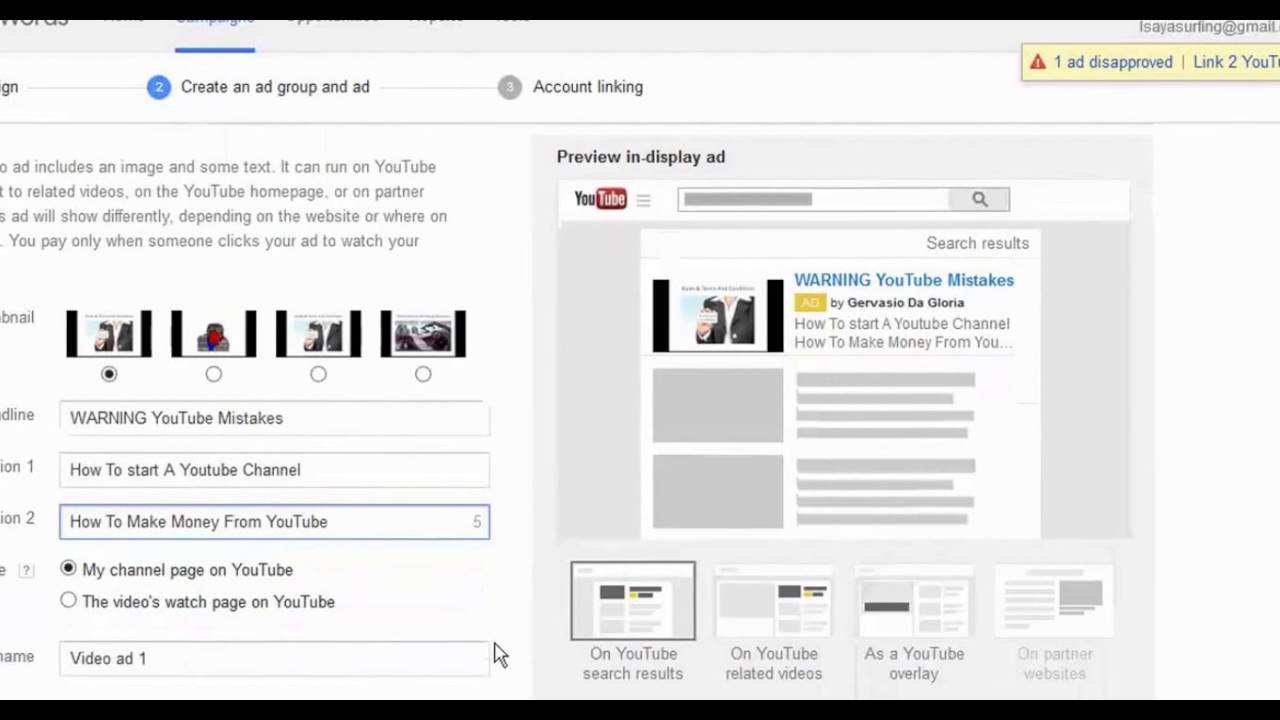
Task: Show preview on partner websites
Action: (x=1054, y=622)
